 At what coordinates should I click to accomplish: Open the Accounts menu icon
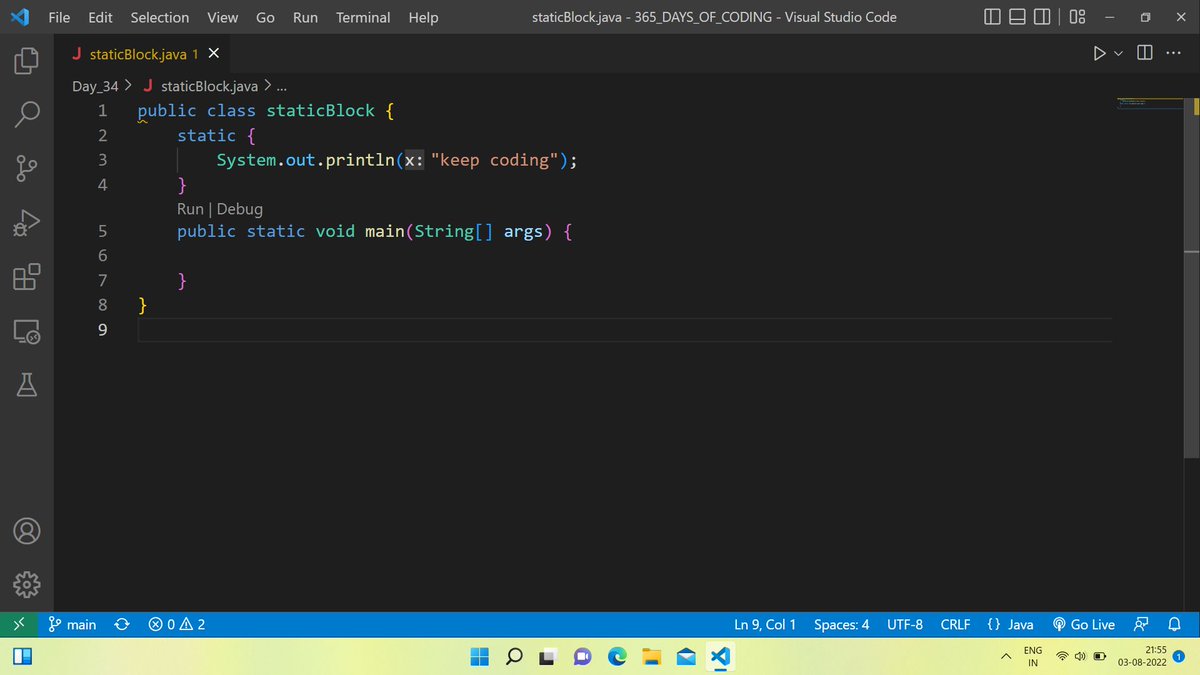(x=27, y=531)
